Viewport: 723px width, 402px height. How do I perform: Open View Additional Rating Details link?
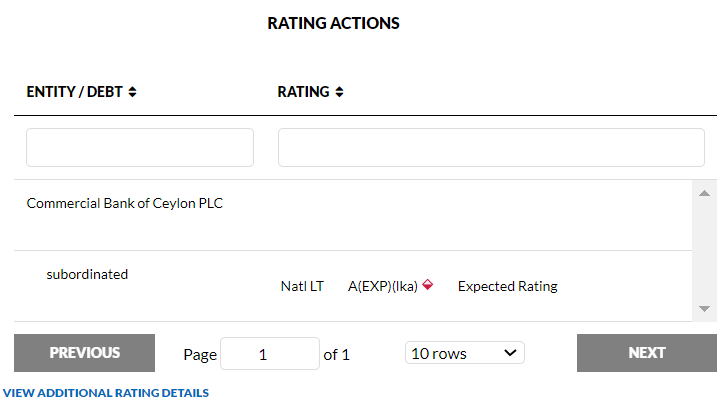tap(106, 393)
